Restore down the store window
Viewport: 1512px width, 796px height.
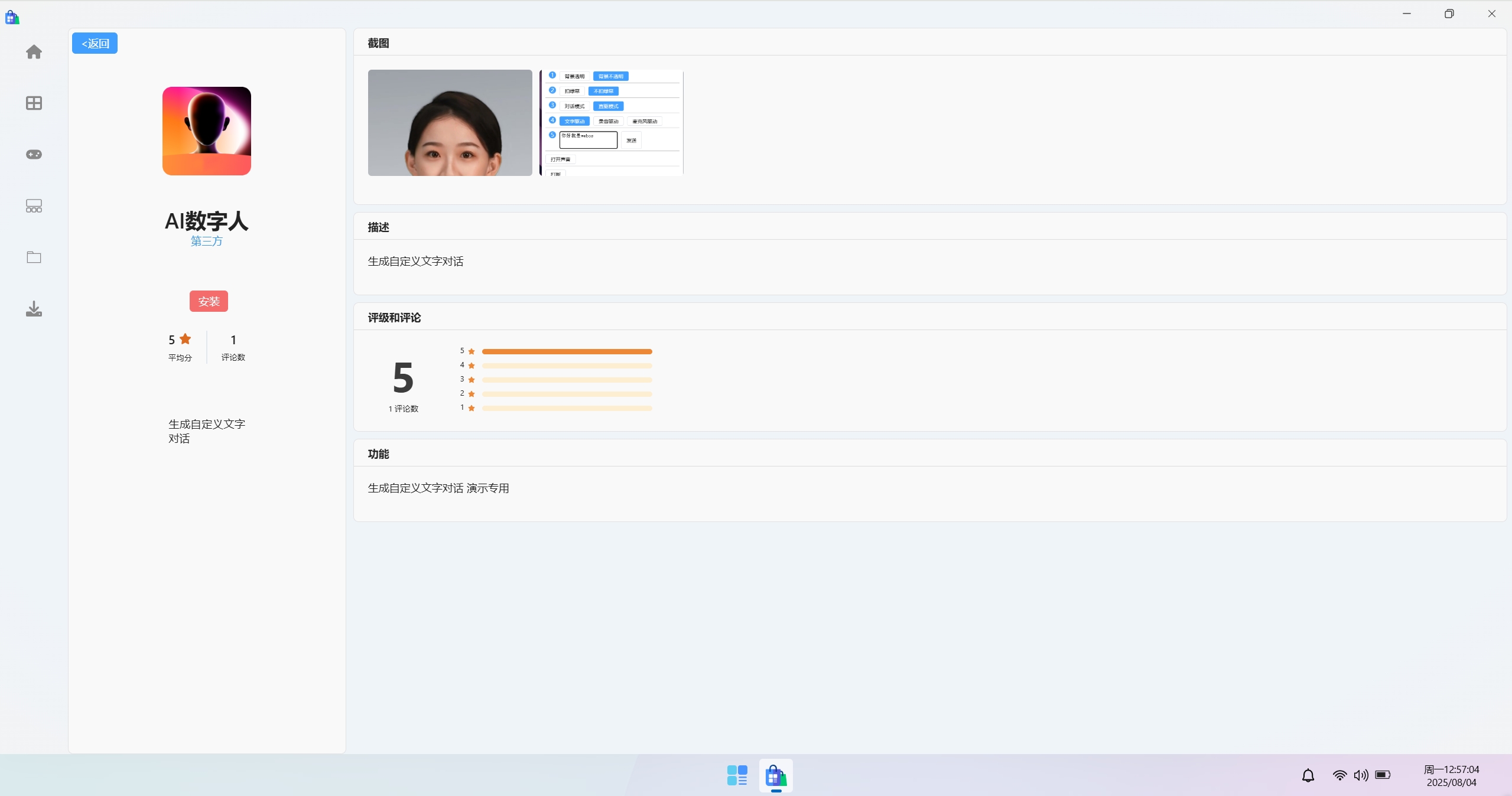pos(1449,14)
